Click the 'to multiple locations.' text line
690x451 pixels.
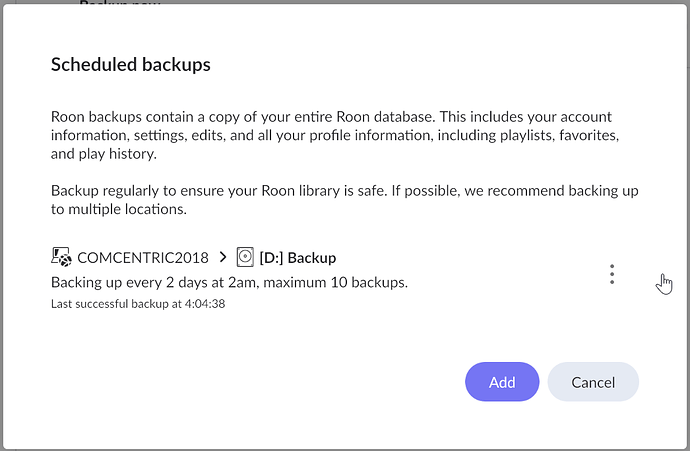[x=119, y=209]
